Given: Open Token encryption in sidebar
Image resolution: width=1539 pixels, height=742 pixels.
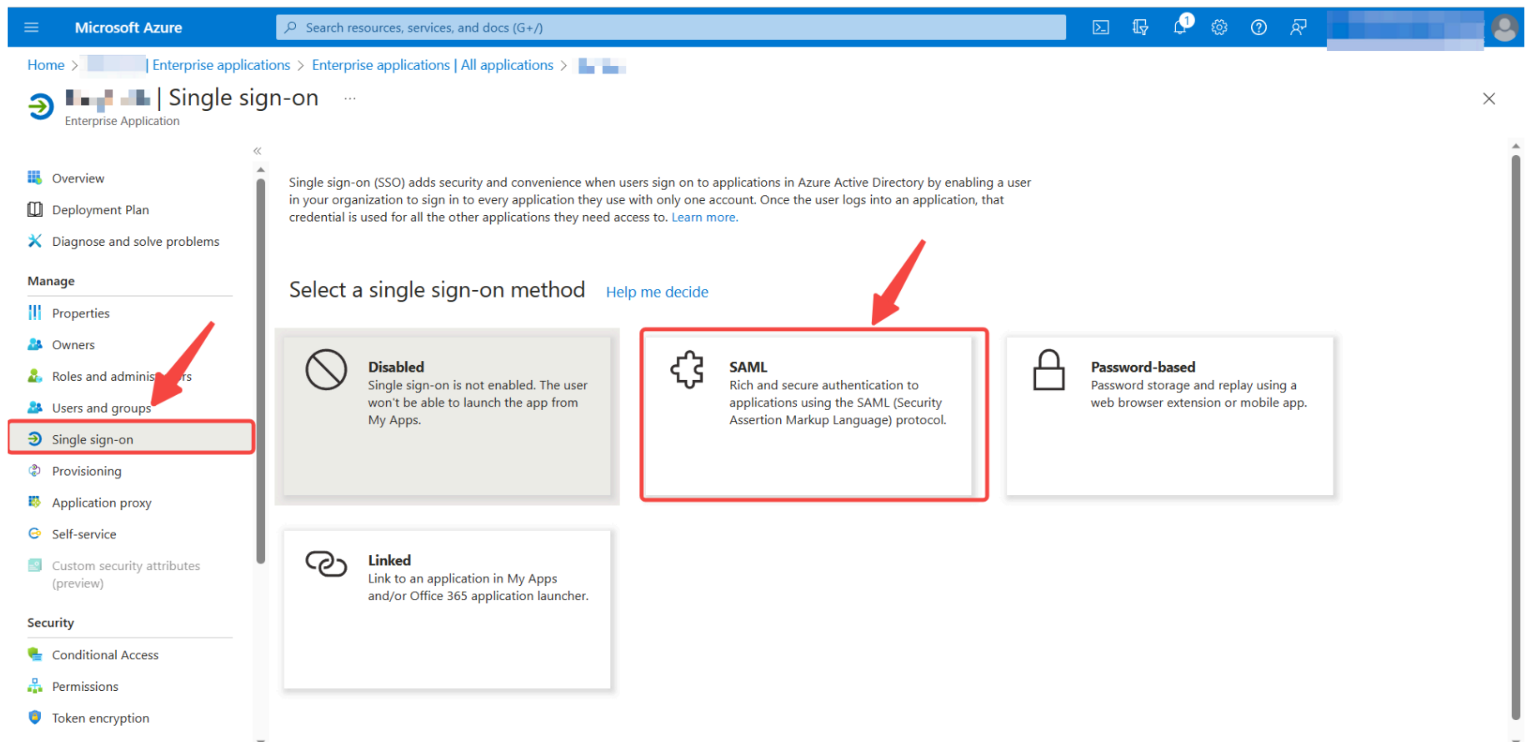Looking at the screenshot, I should pyautogui.click(x=100, y=718).
